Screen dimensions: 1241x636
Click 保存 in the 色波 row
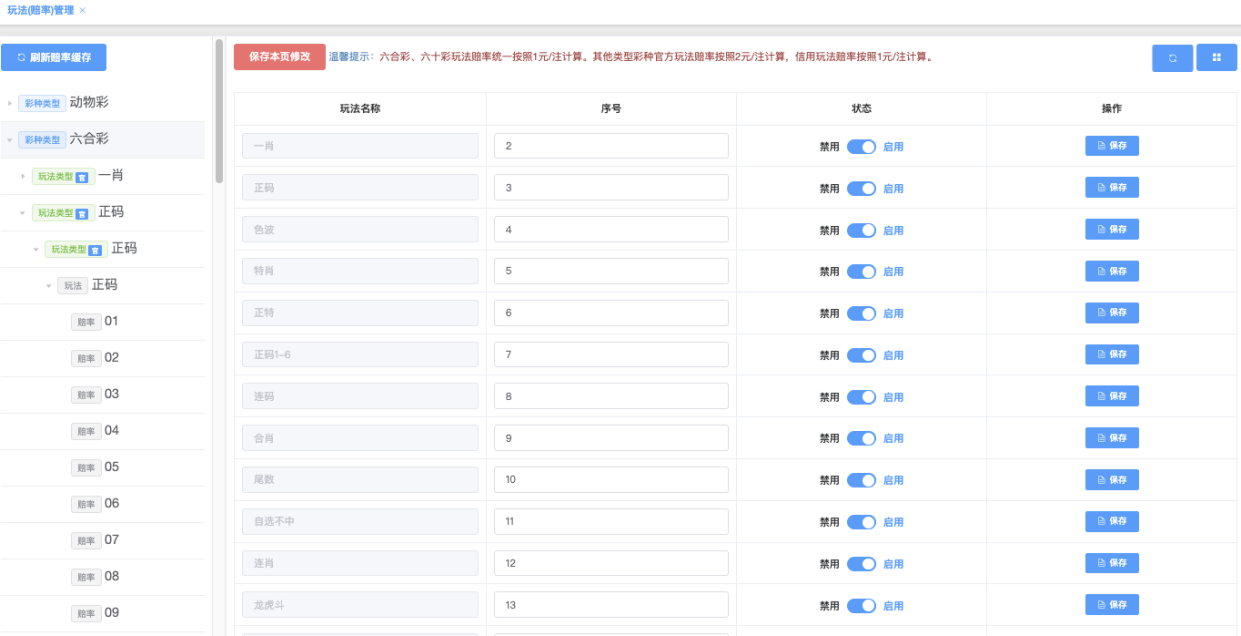pyautogui.click(x=1112, y=230)
